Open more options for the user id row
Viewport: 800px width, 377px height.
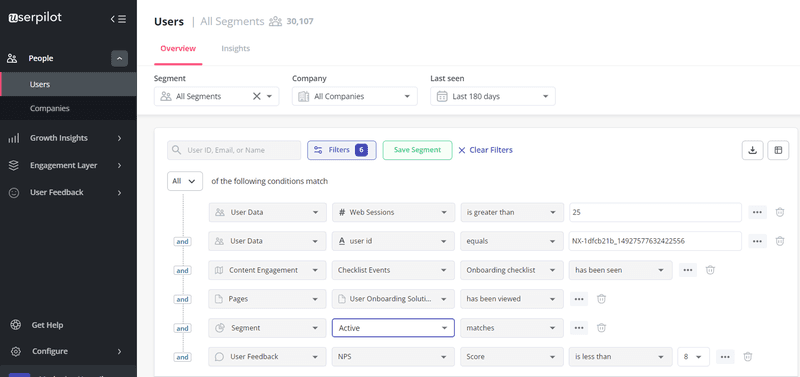coord(757,241)
